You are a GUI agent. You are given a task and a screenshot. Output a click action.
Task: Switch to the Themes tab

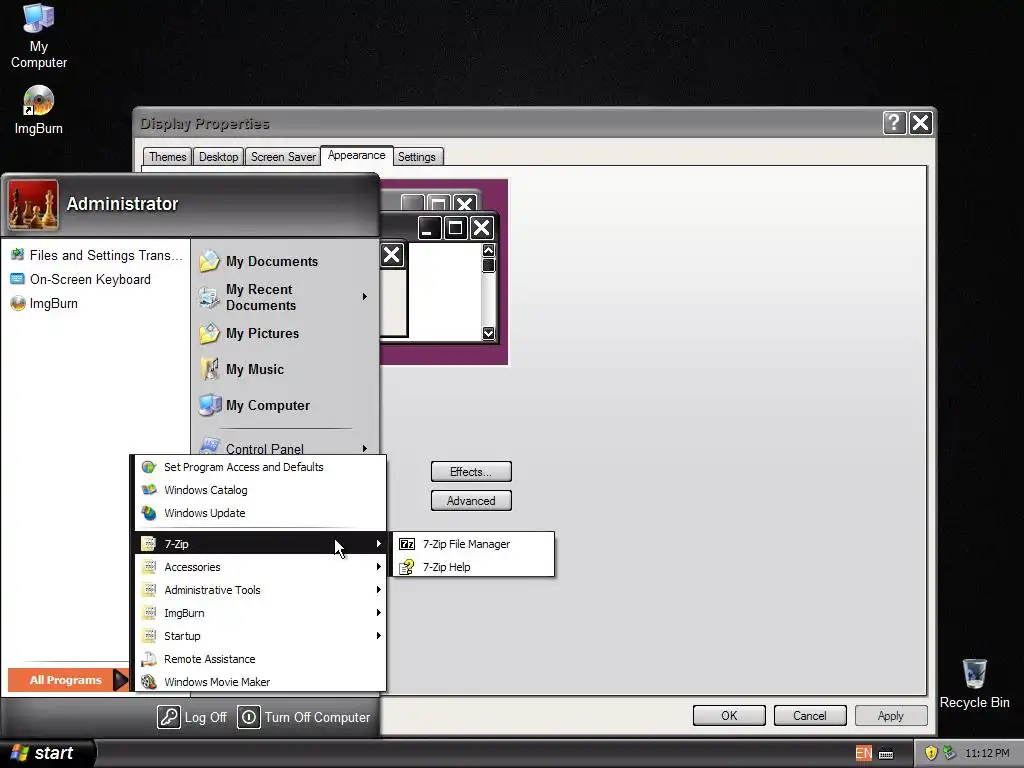[x=167, y=157]
